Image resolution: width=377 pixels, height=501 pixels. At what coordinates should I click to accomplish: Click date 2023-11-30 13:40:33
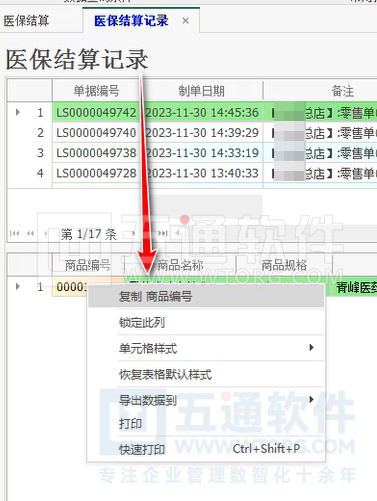point(202,173)
